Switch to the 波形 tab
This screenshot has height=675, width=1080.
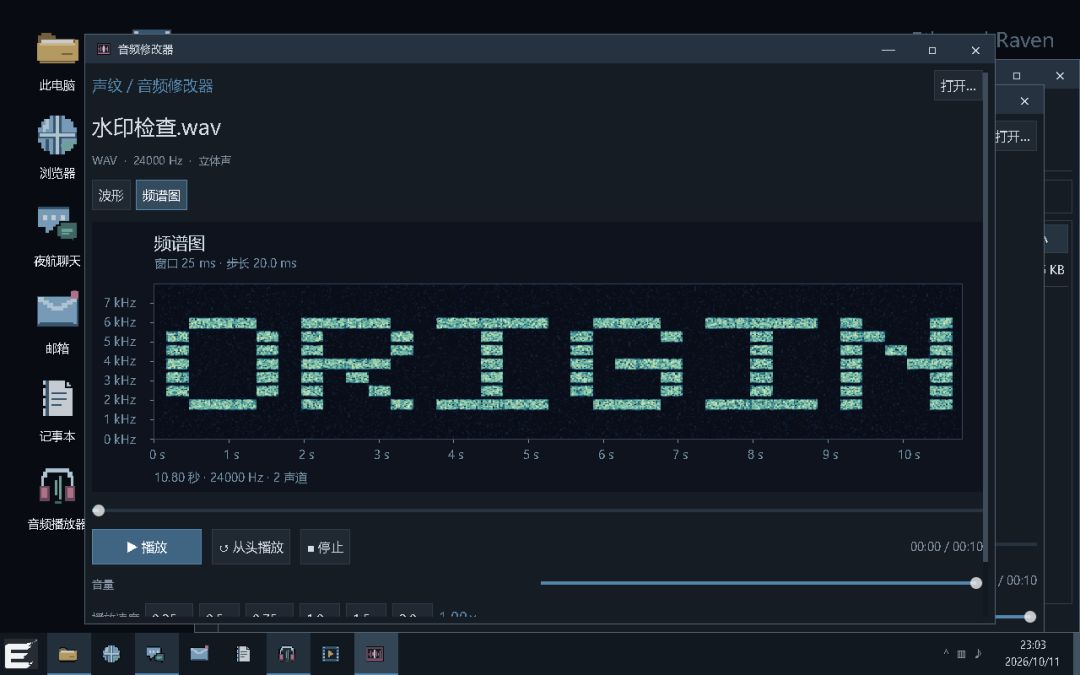pos(111,196)
